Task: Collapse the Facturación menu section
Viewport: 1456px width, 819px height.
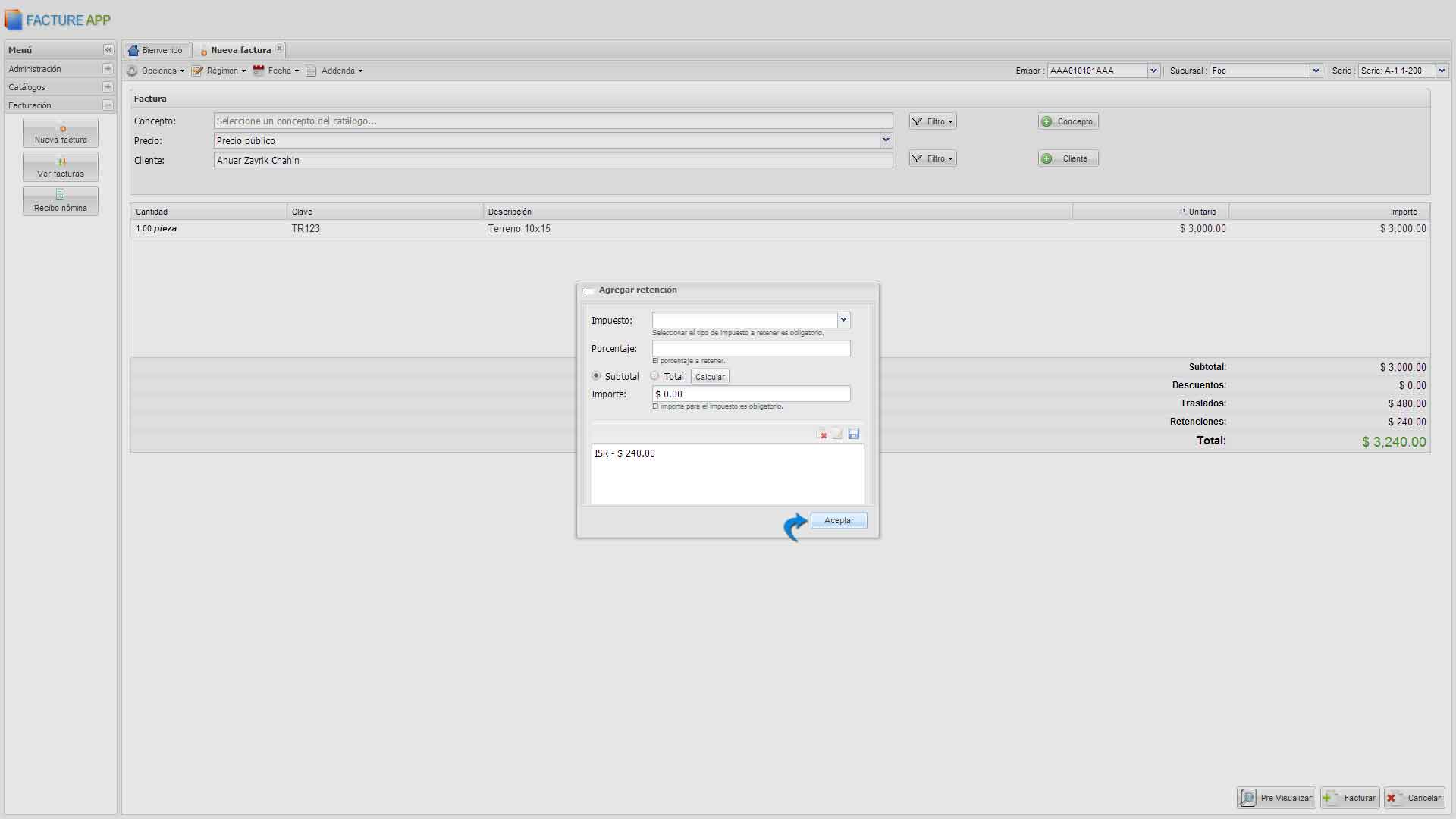Action: pyautogui.click(x=108, y=105)
